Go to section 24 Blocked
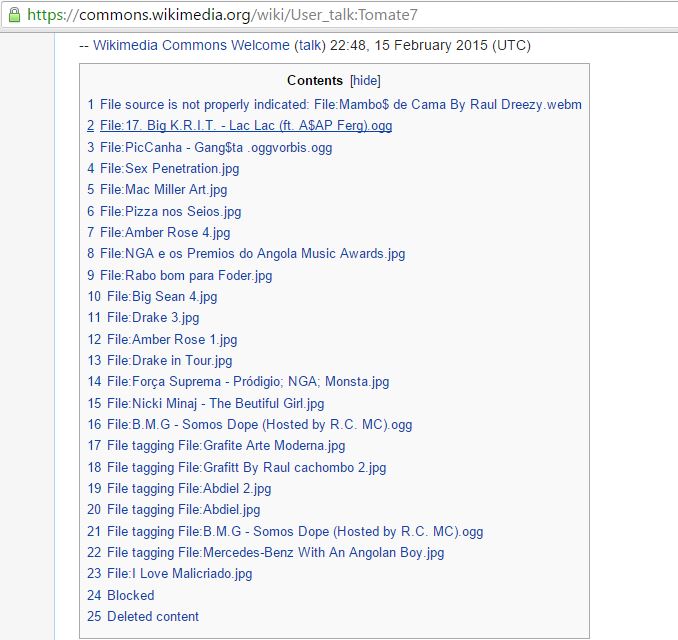The width and height of the screenshot is (678, 640). [x=121, y=595]
